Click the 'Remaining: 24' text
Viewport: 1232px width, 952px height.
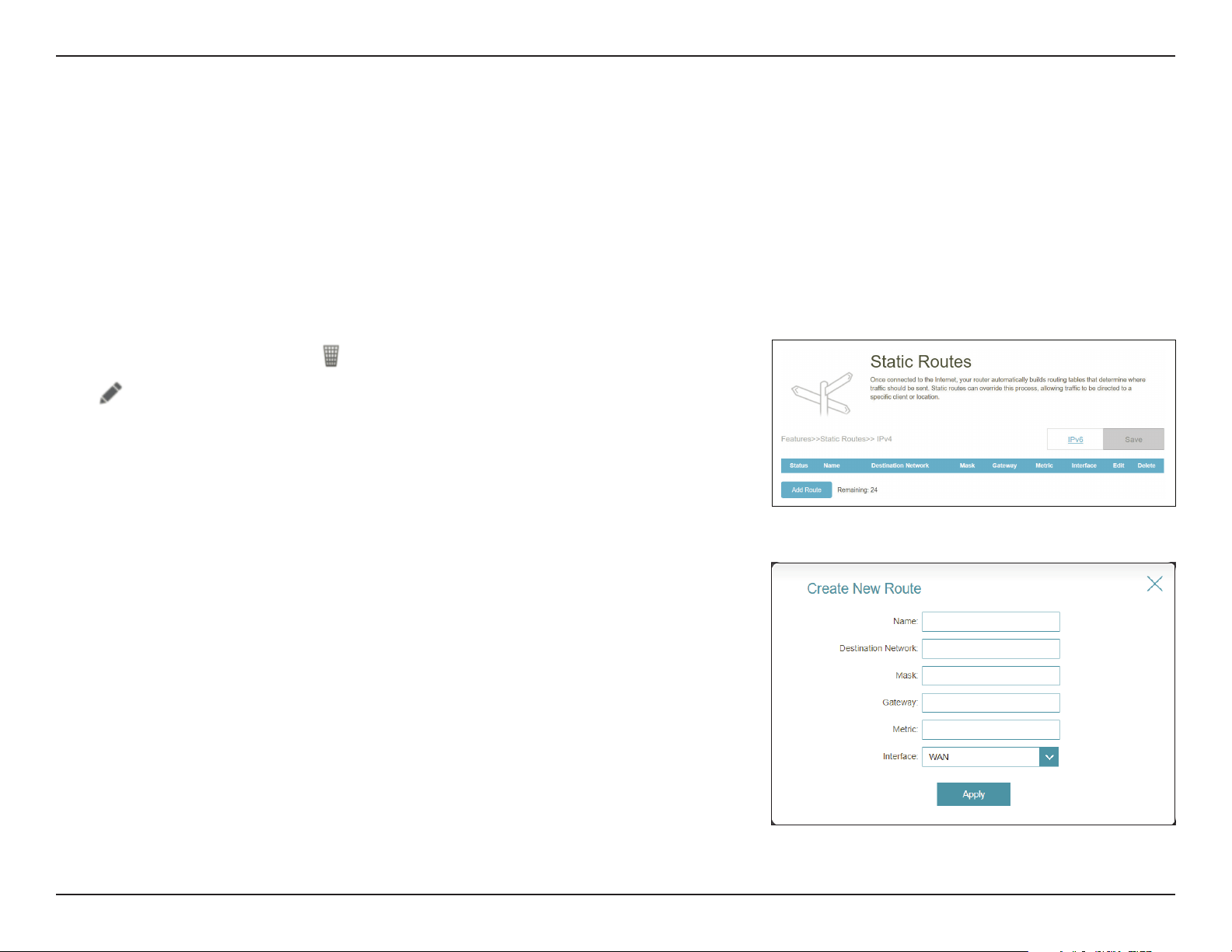pos(857,490)
